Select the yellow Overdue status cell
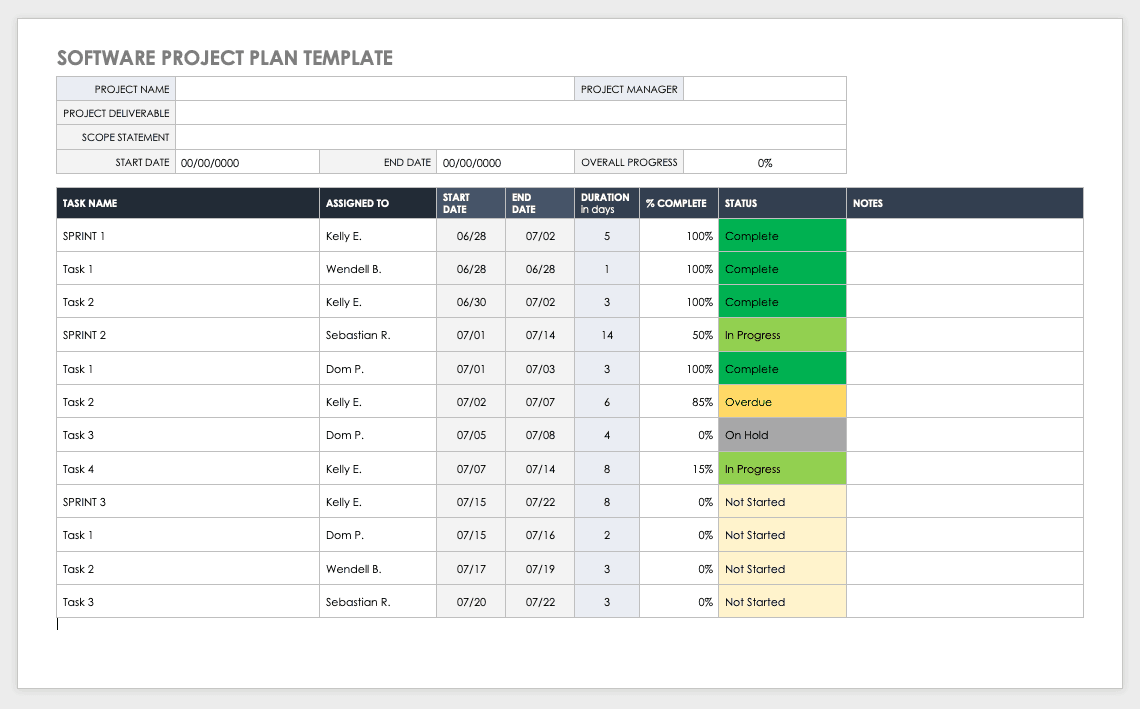The height and width of the screenshot is (709, 1140). [782, 402]
